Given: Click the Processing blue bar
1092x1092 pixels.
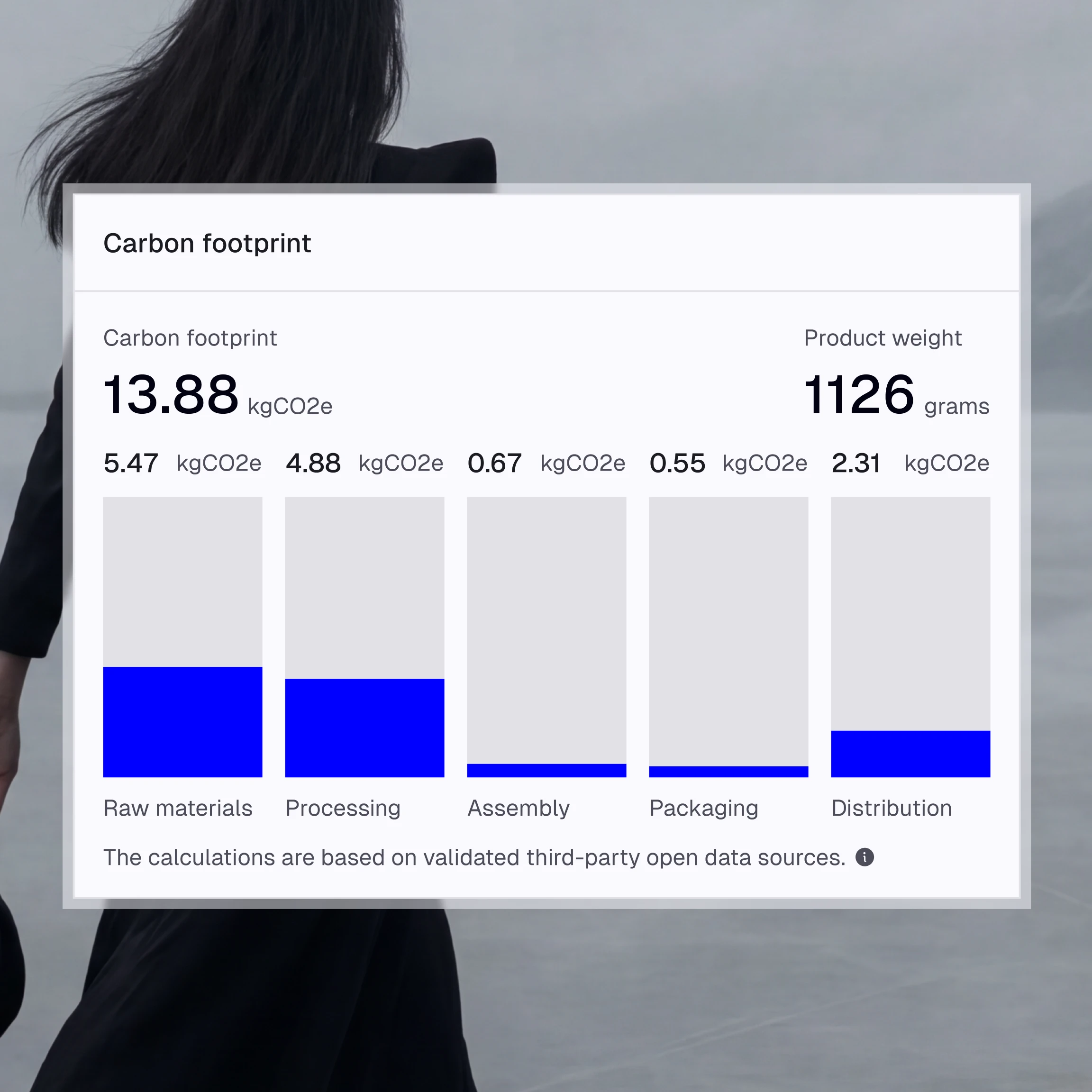Looking at the screenshot, I should click(364, 728).
